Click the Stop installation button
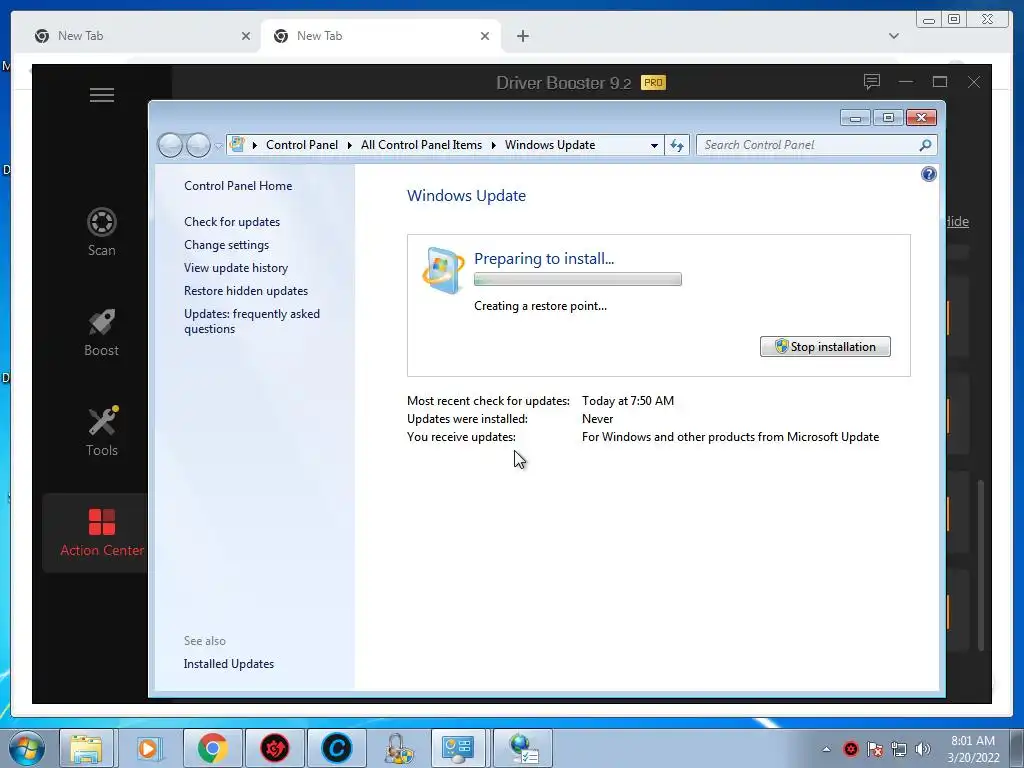 [x=825, y=347]
